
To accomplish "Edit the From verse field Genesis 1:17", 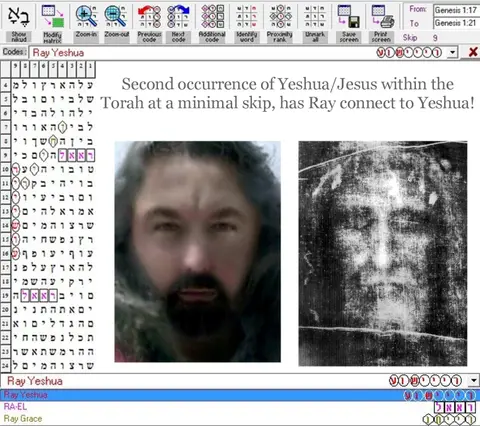I will coord(456,10).
